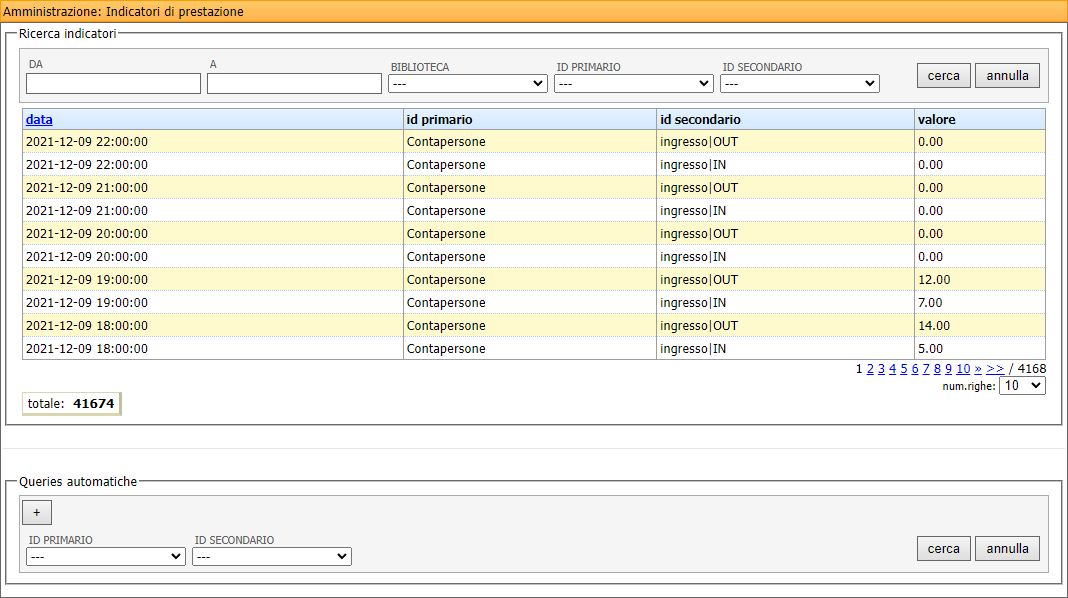
Task: Open the num.righe rows-per-page dropdown
Action: tap(1021, 385)
